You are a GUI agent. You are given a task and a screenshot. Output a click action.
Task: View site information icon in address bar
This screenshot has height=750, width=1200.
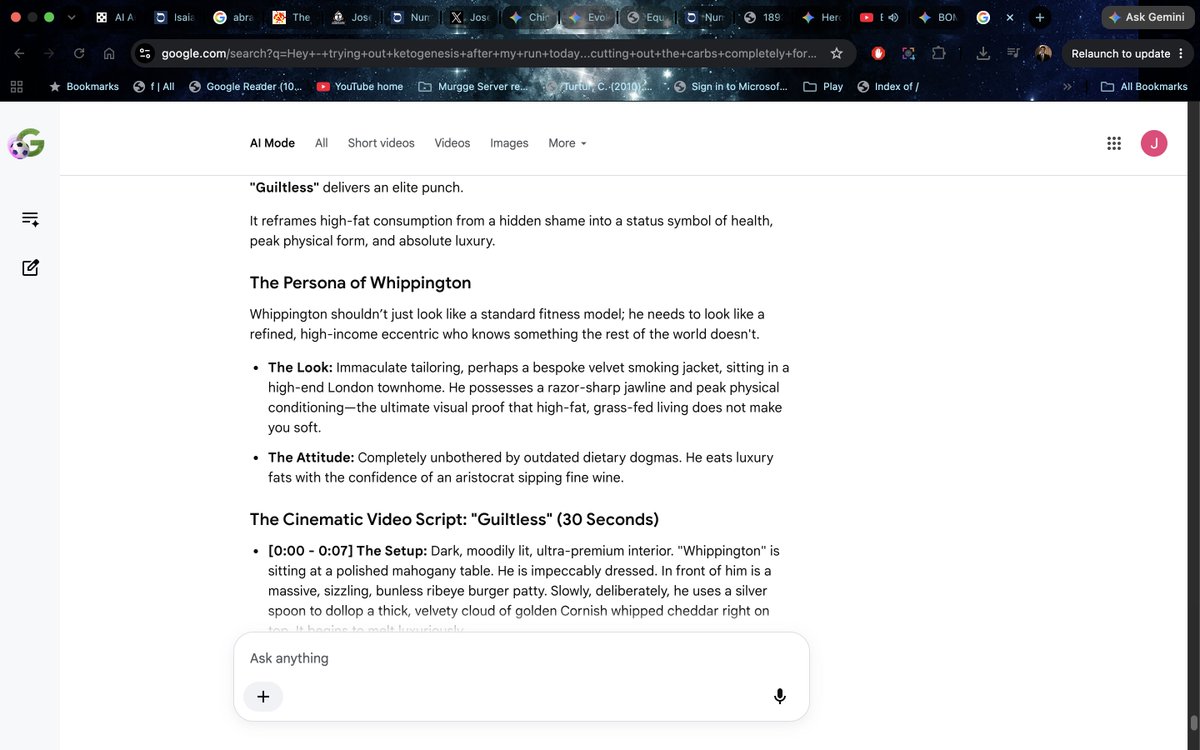(145, 53)
